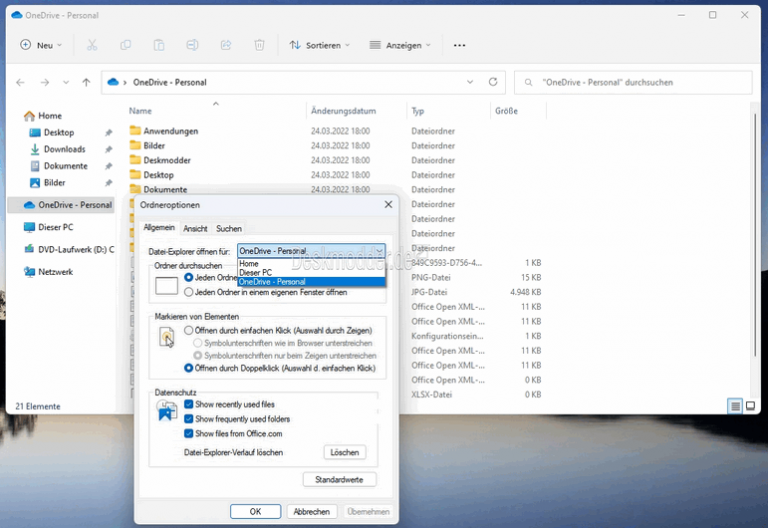
Task: Switch to thumbnail view icon in status bar
Action: [751, 406]
